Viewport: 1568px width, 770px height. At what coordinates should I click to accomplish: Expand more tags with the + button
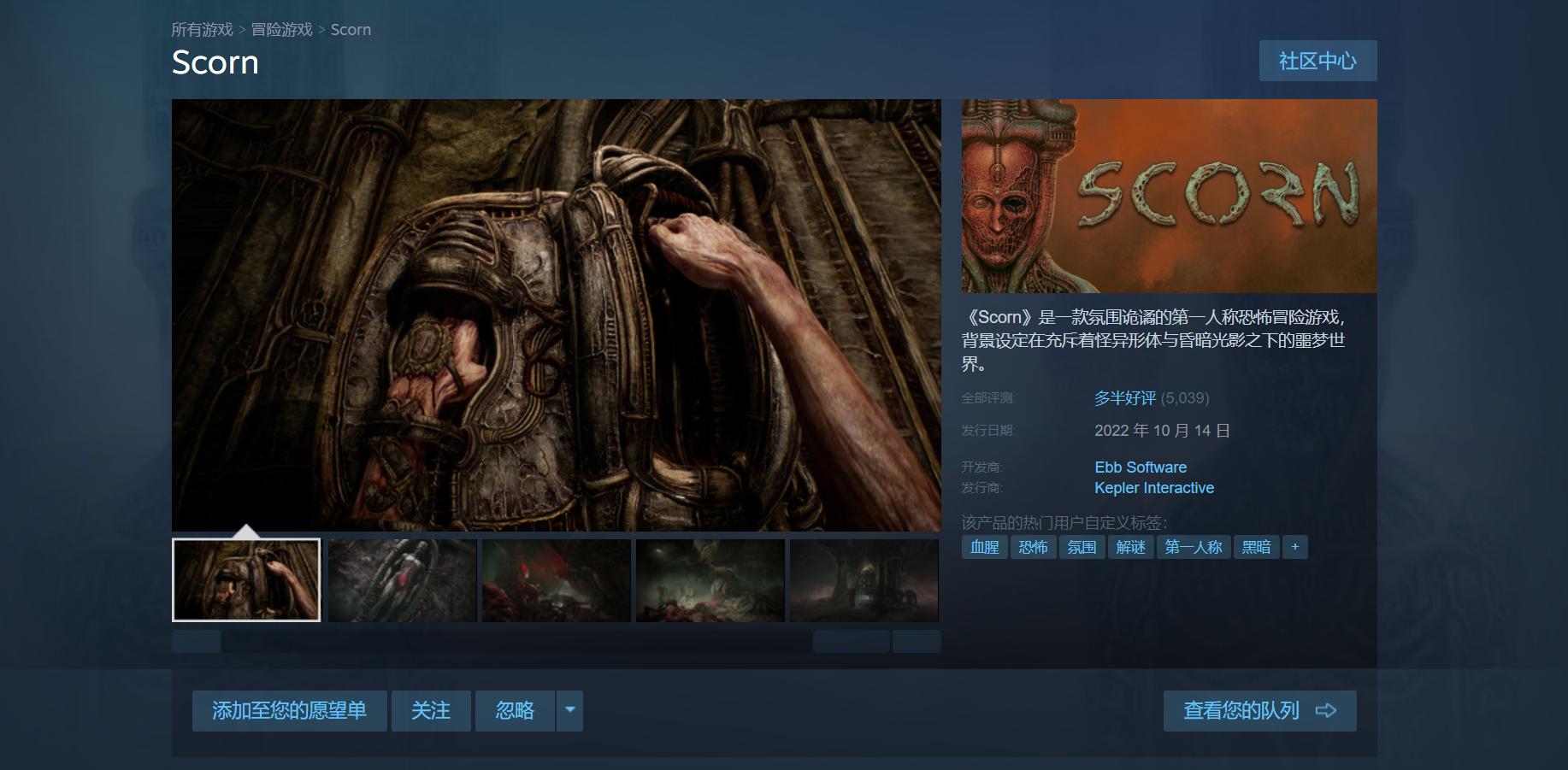pos(1295,547)
